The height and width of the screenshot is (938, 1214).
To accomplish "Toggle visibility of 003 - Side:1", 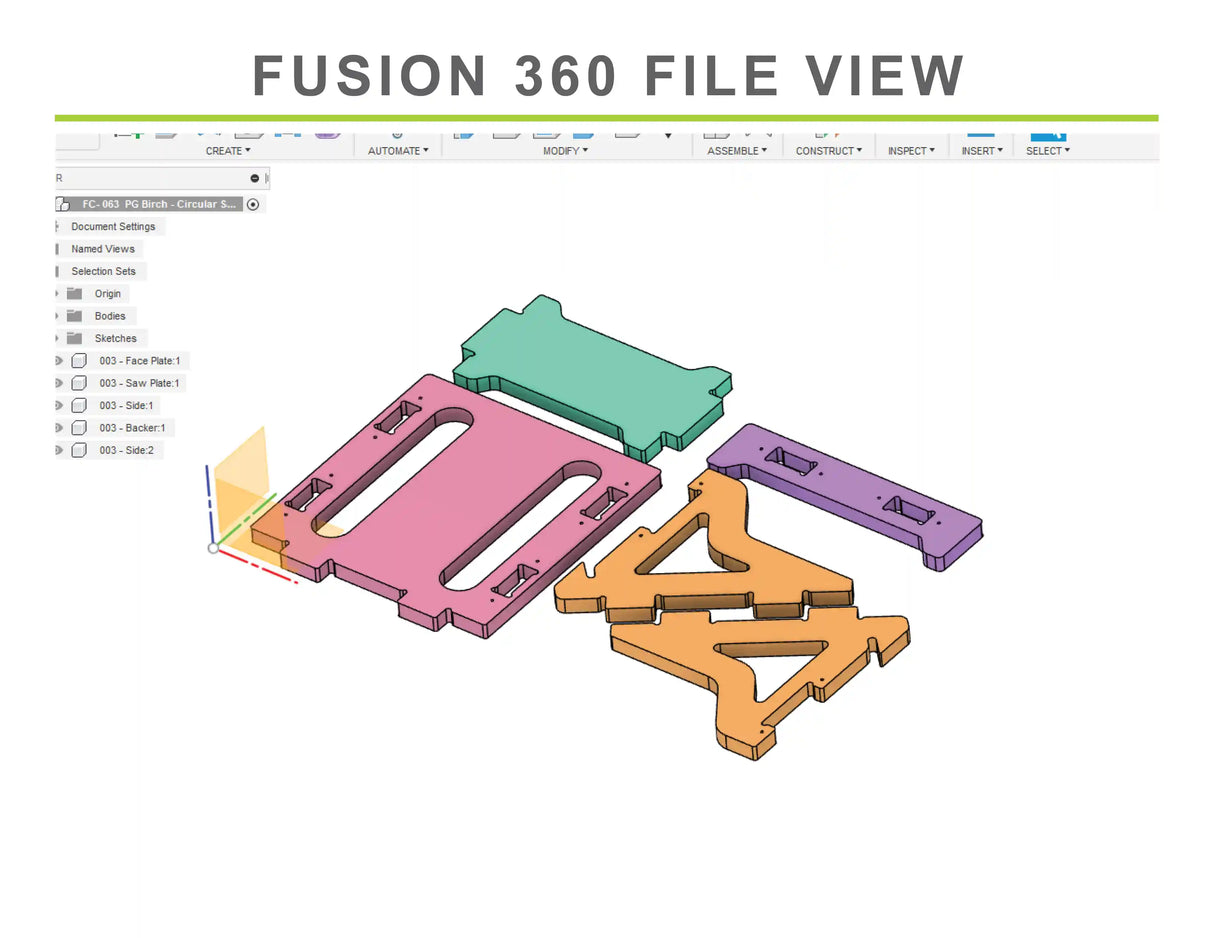I will pyautogui.click(x=58, y=405).
